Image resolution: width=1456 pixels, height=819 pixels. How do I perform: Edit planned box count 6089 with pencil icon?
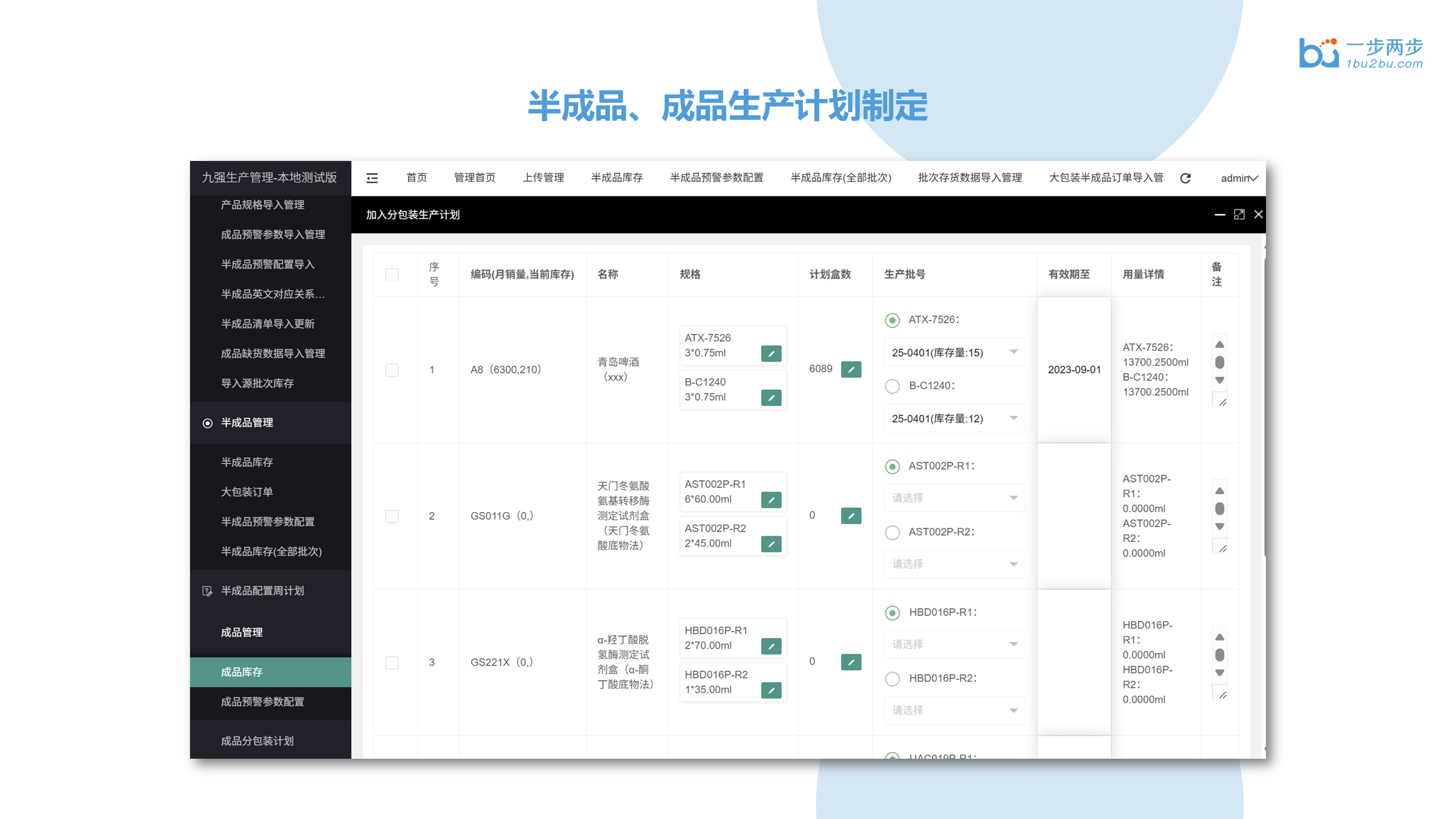tap(851, 370)
